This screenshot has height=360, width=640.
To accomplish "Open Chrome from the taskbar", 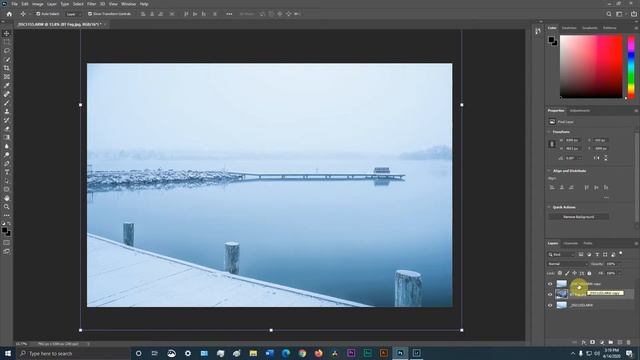I will coord(302,353).
